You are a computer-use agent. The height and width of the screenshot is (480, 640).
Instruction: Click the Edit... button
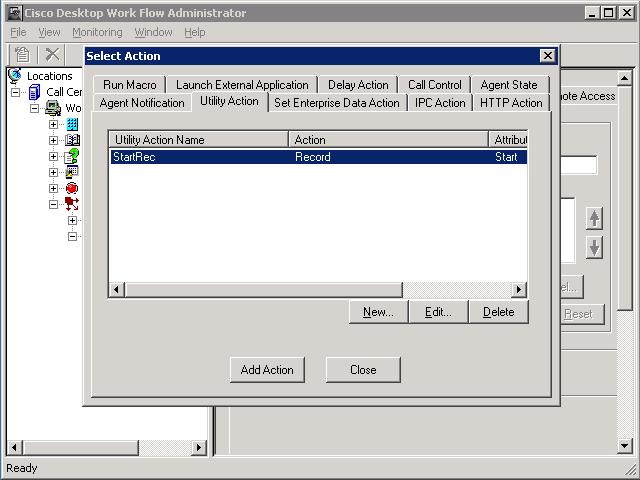click(438, 312)
